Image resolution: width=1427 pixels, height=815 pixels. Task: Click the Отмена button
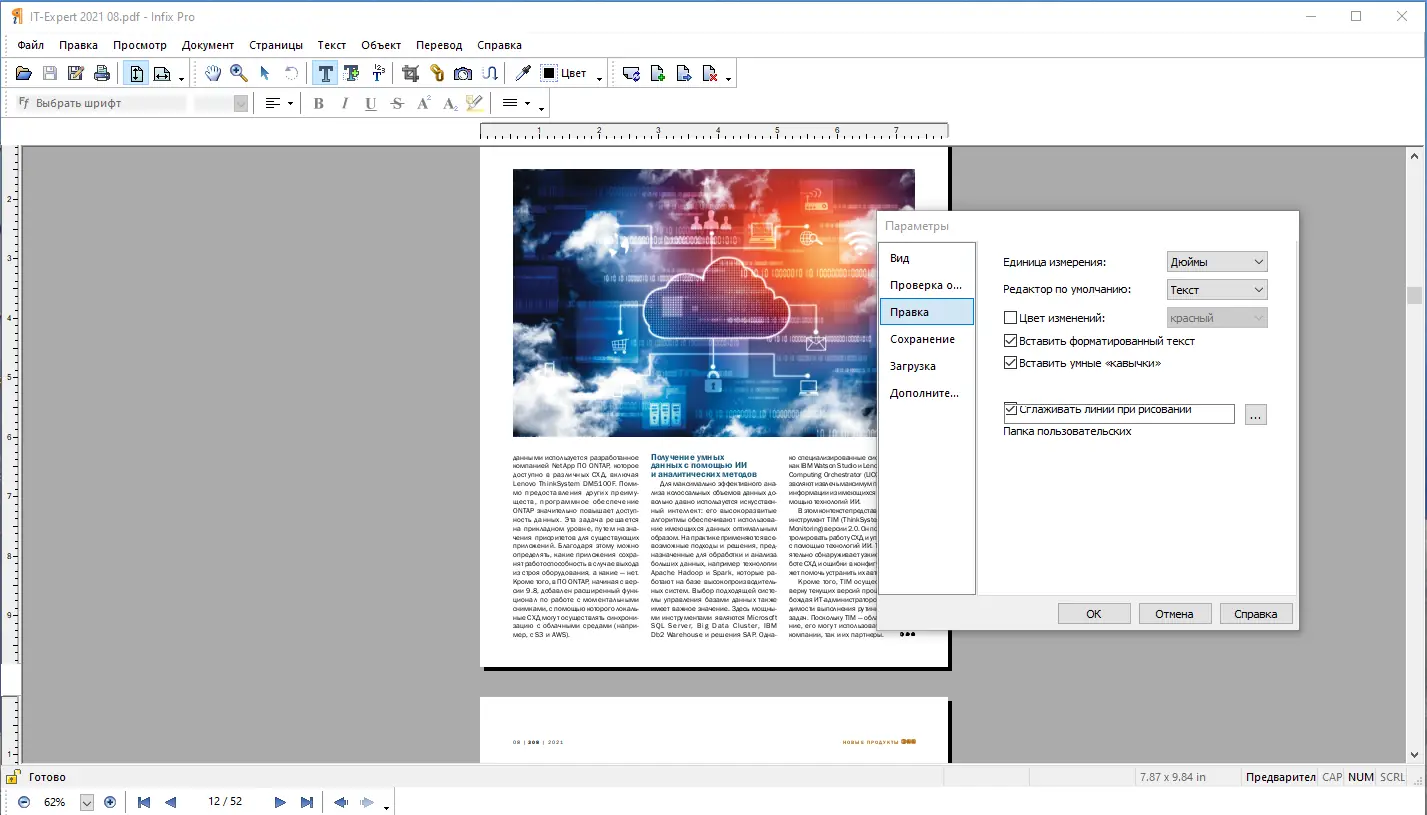(1174, 614)
